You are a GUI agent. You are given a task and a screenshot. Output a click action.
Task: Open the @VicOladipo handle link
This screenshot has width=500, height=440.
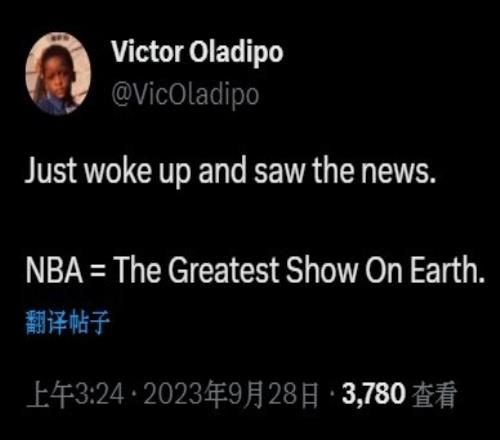[x=185, y=95]
